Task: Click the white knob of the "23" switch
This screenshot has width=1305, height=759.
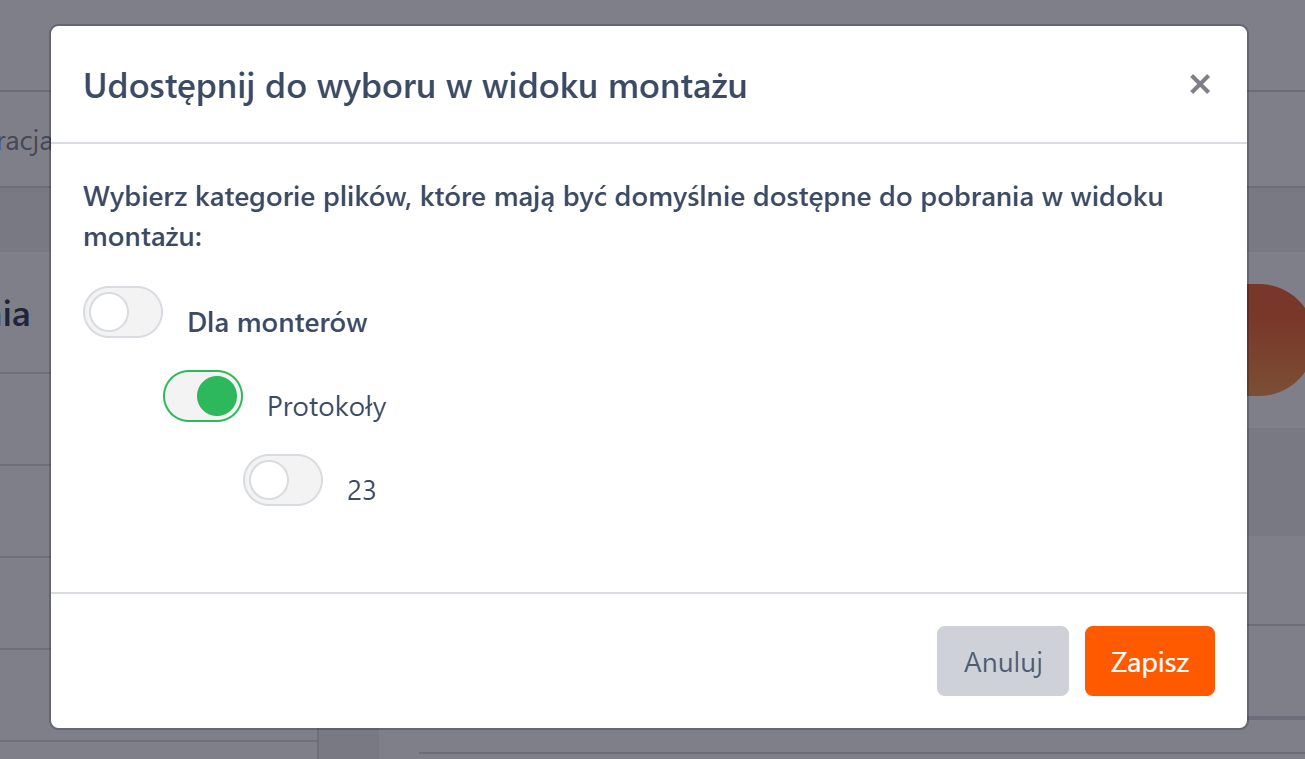Action: tap(269, 480)
